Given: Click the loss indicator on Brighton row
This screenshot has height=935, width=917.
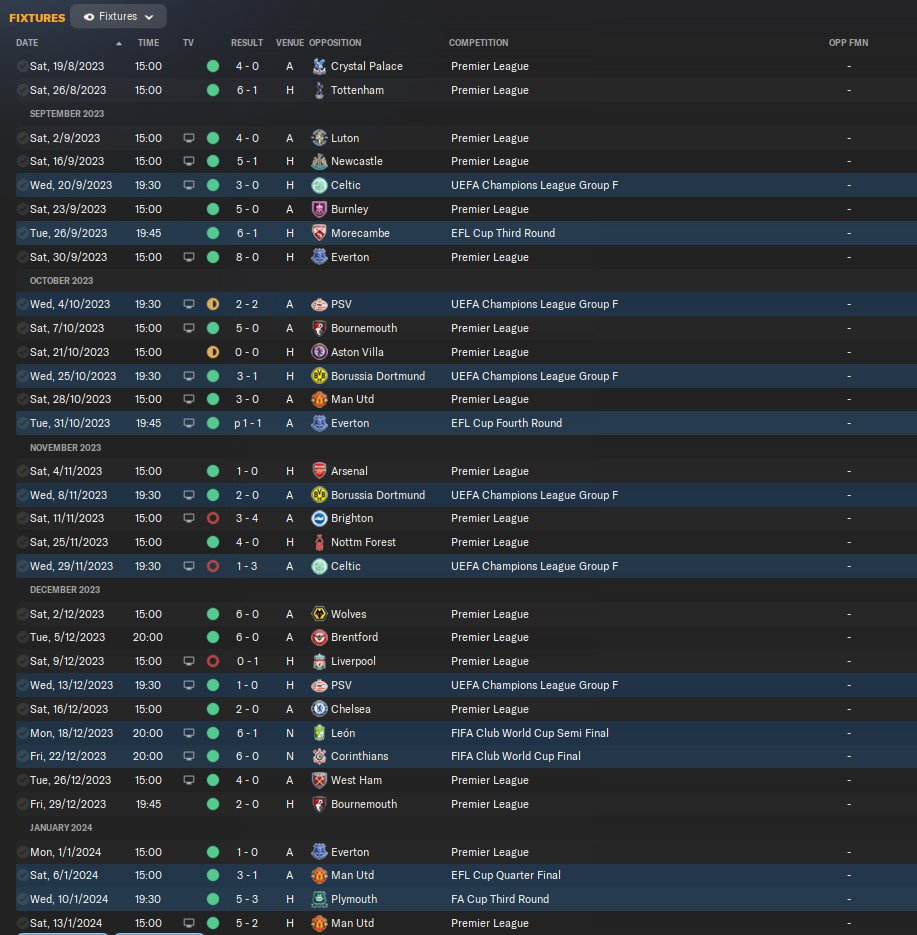Looking at the screenshot, I should [213, 518].
